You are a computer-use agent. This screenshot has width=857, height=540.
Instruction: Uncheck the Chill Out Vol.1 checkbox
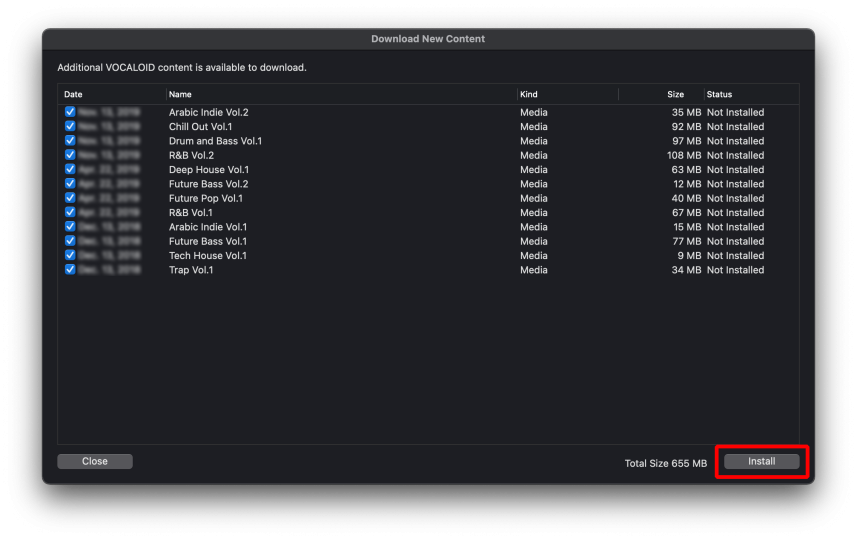(x=70, y=127)
